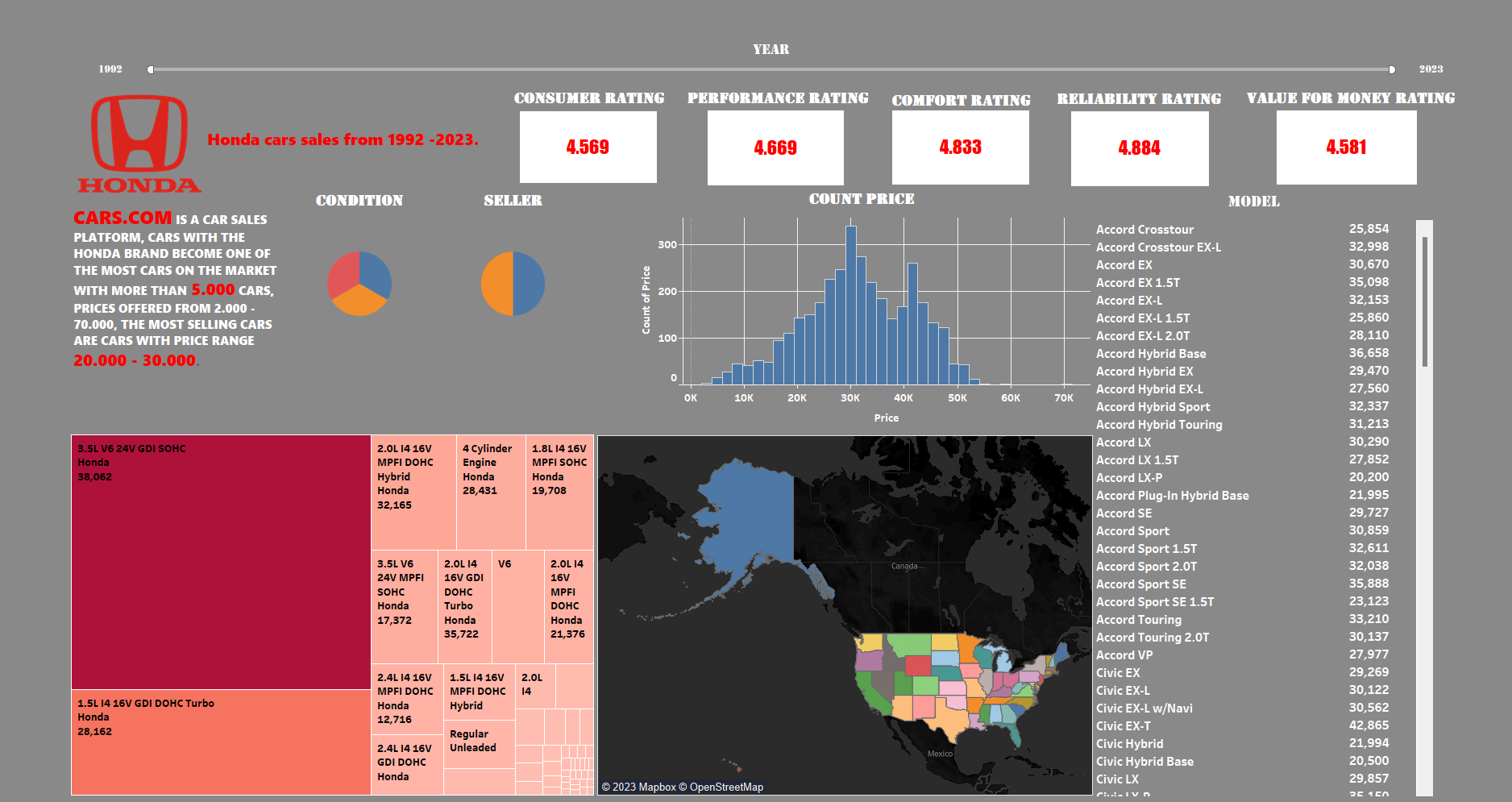
Task: Select the V6 treemap tile
Action: click(x=518, y=607)
